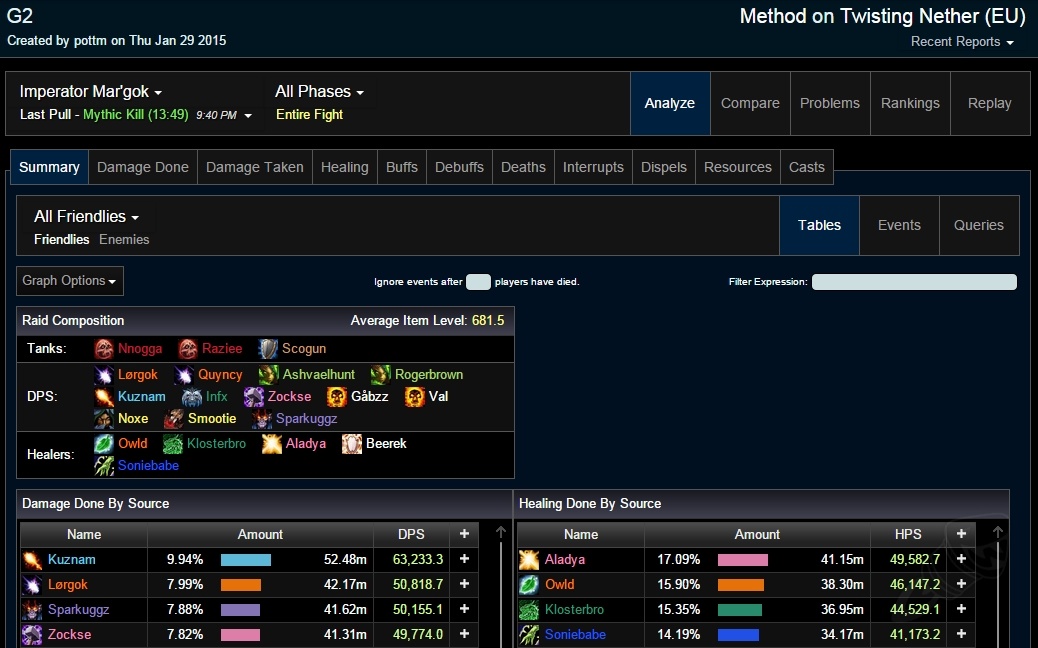Open Lørgok's player link in damage table

(68, 585)
